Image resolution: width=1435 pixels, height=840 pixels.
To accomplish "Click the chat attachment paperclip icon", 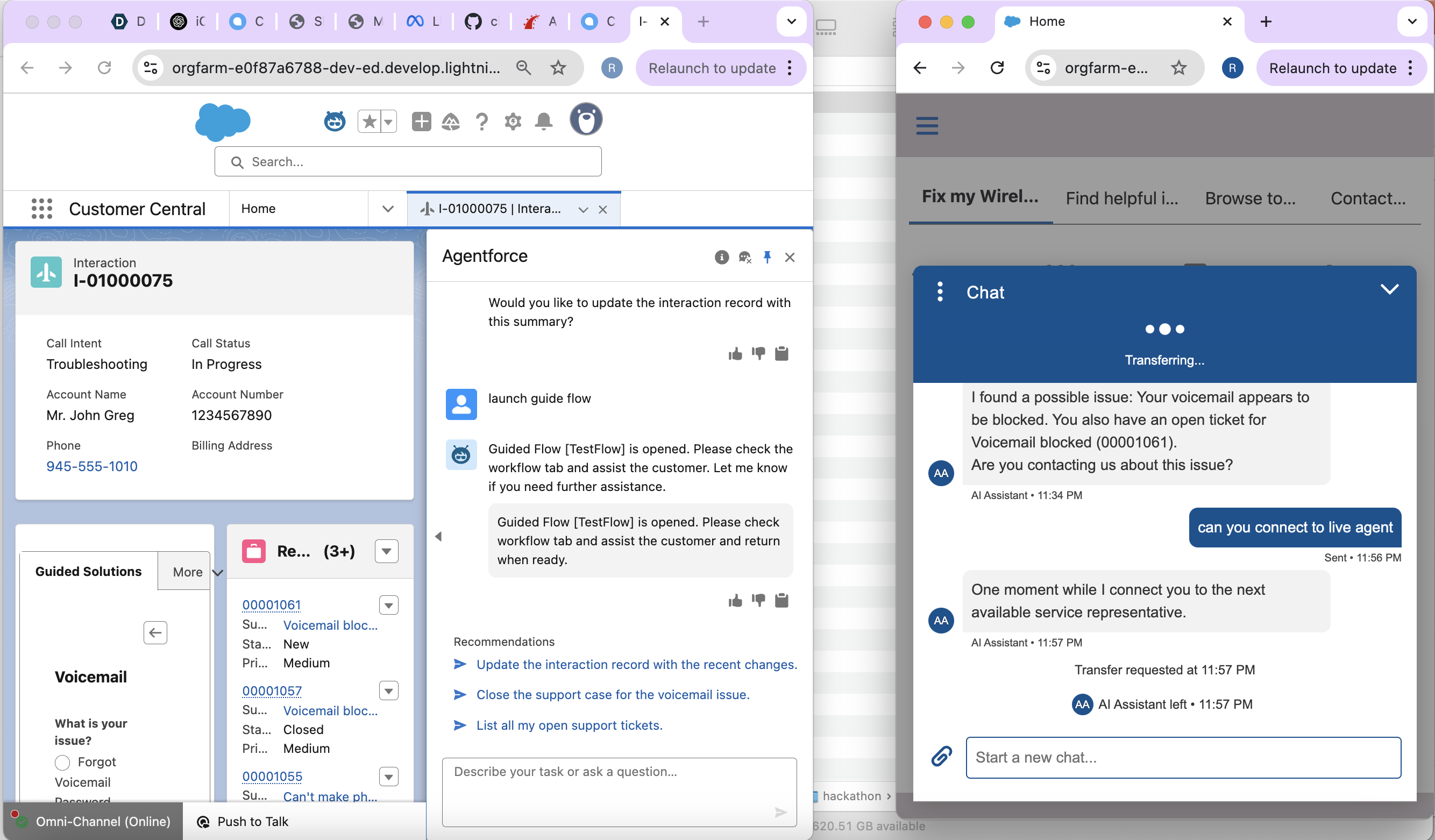I will (941, 756).
